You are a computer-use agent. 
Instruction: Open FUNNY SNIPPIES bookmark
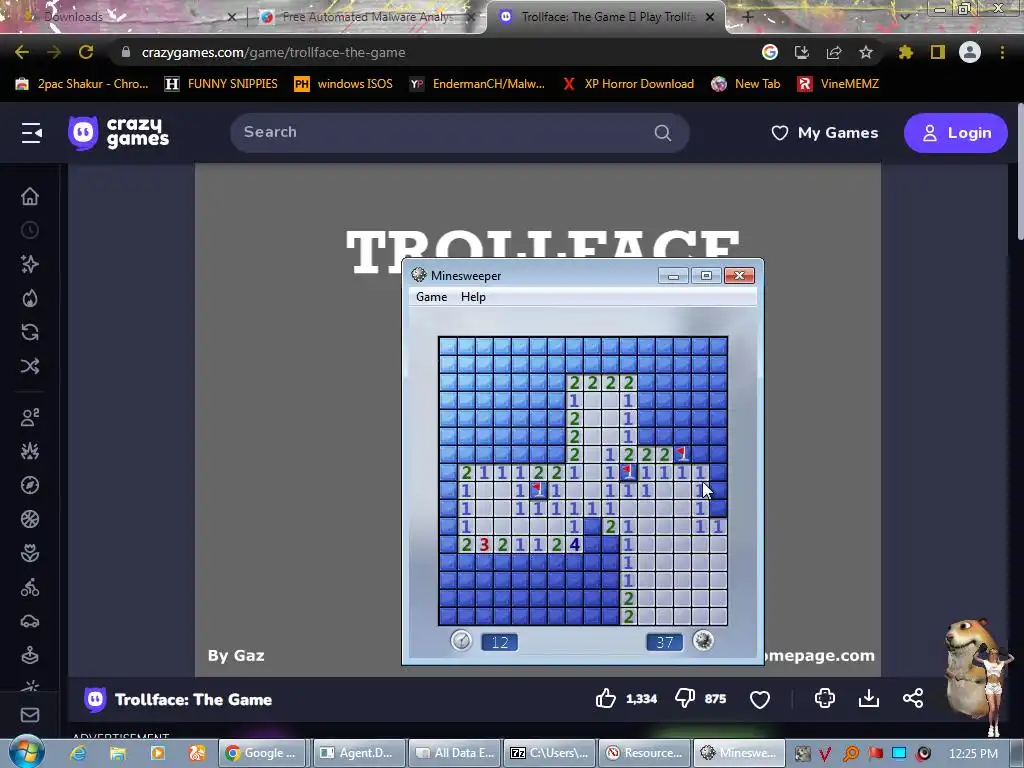[x=221, y=84]
